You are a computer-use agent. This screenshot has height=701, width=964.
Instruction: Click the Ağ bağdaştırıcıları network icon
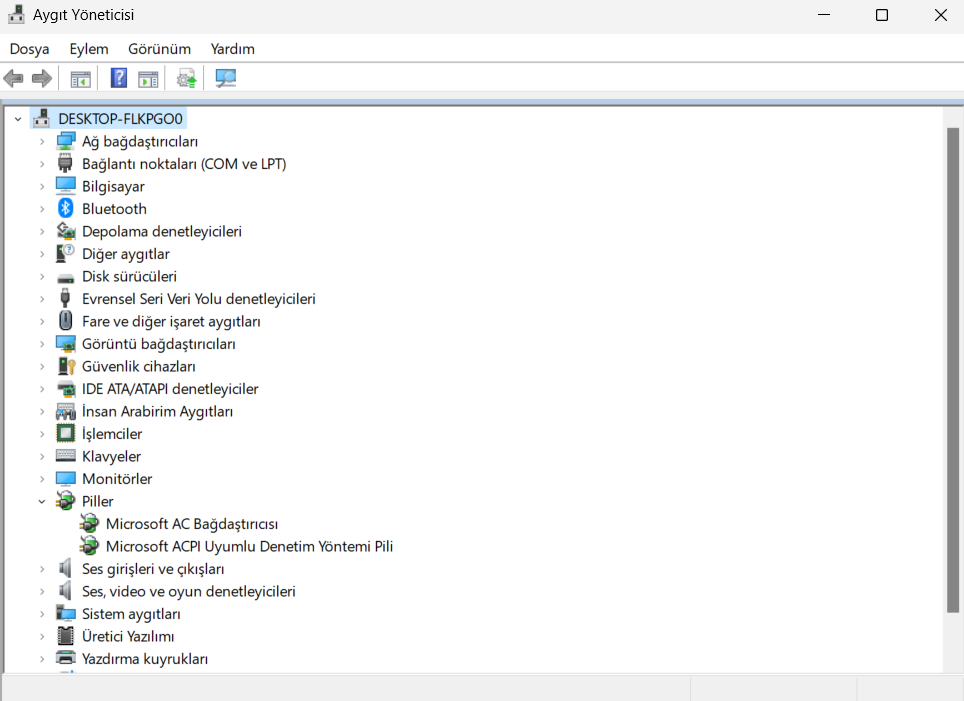[x=65, y=141]
